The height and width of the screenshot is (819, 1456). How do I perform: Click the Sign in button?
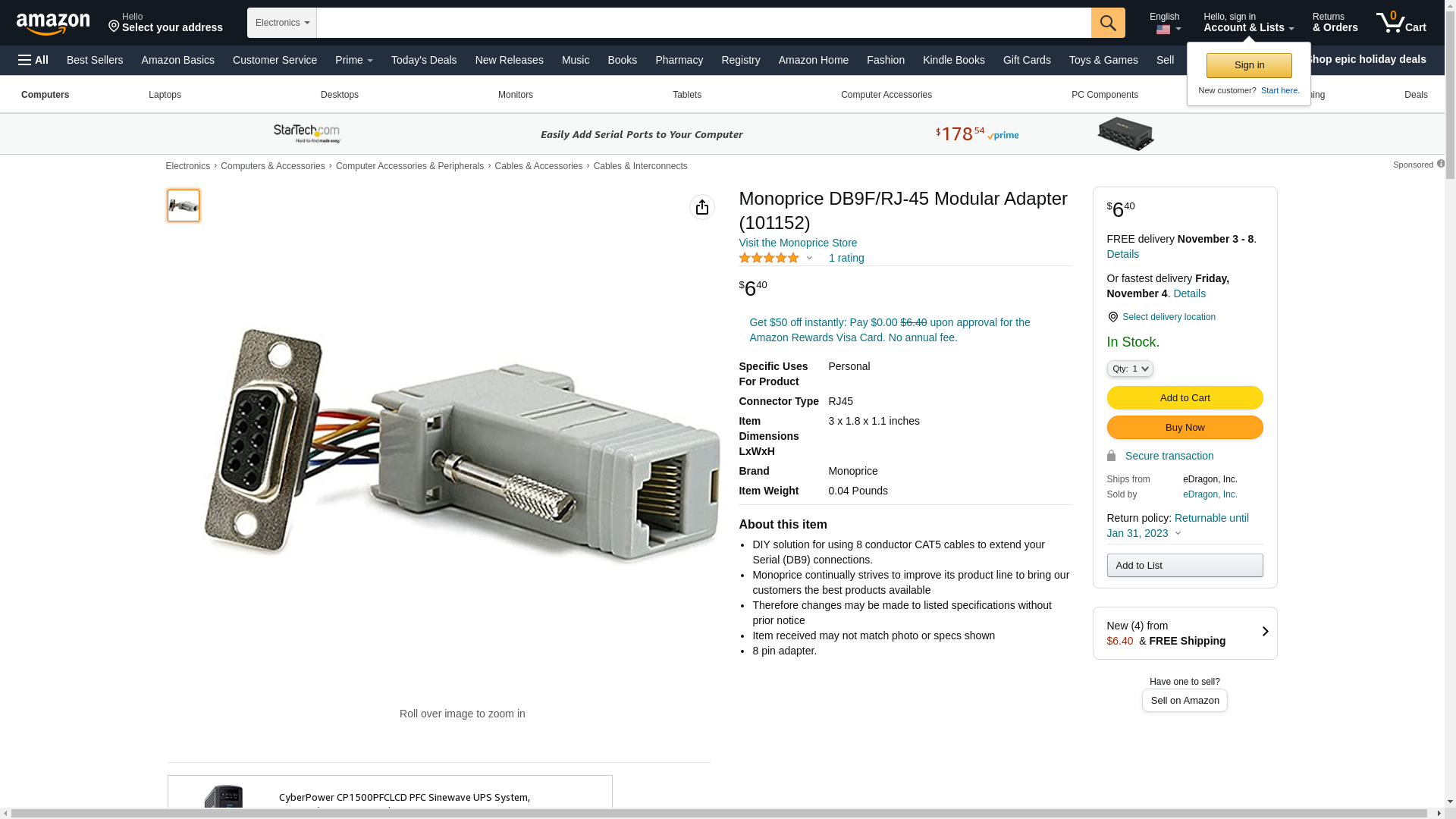coord(1249,65)
